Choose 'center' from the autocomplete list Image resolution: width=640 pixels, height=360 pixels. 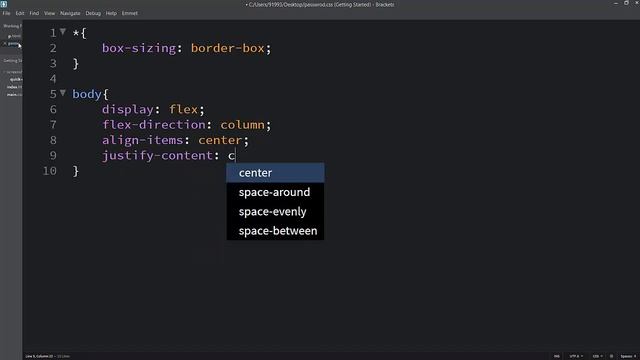(276, 173)
